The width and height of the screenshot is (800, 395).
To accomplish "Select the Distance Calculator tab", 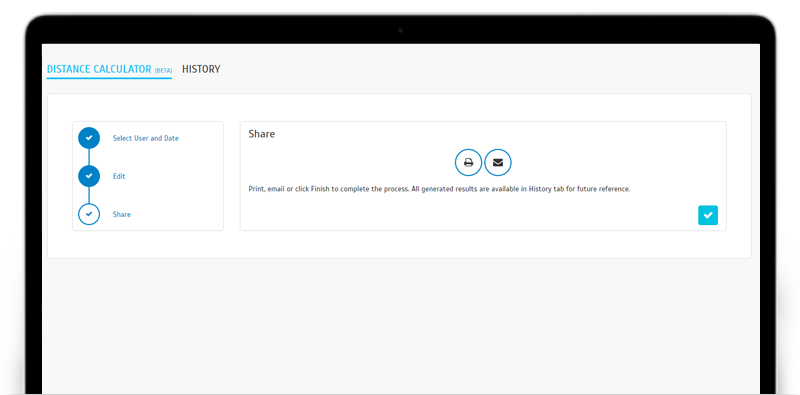I will click(x=109, y=69).
